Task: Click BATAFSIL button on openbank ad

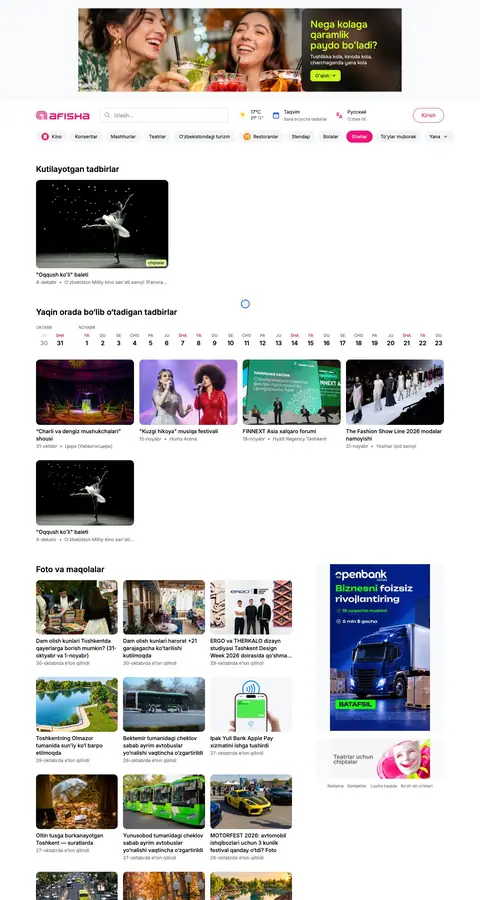Action: click(355, 704)
